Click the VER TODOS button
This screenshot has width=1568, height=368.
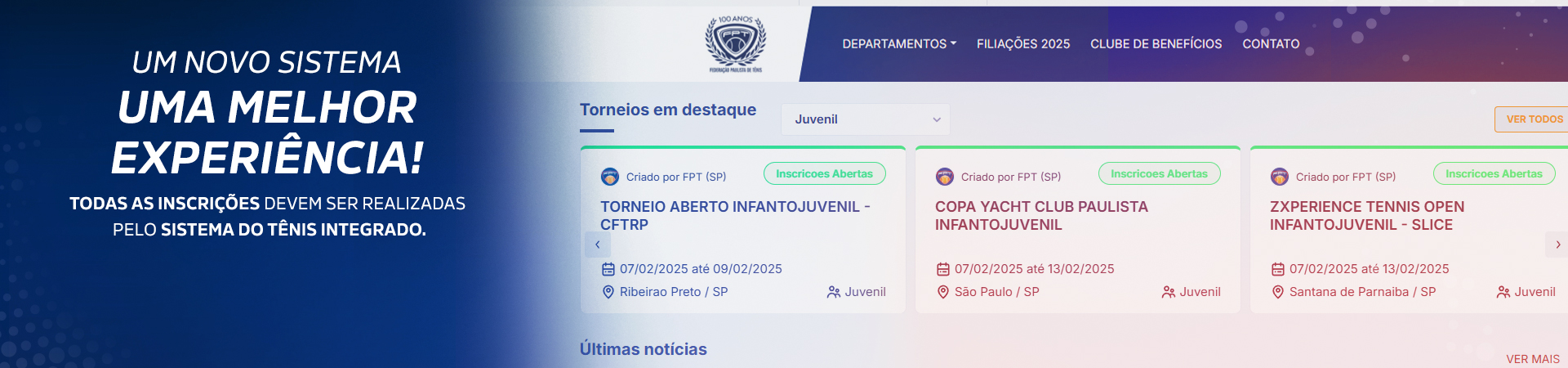[x=1534, y=119]
